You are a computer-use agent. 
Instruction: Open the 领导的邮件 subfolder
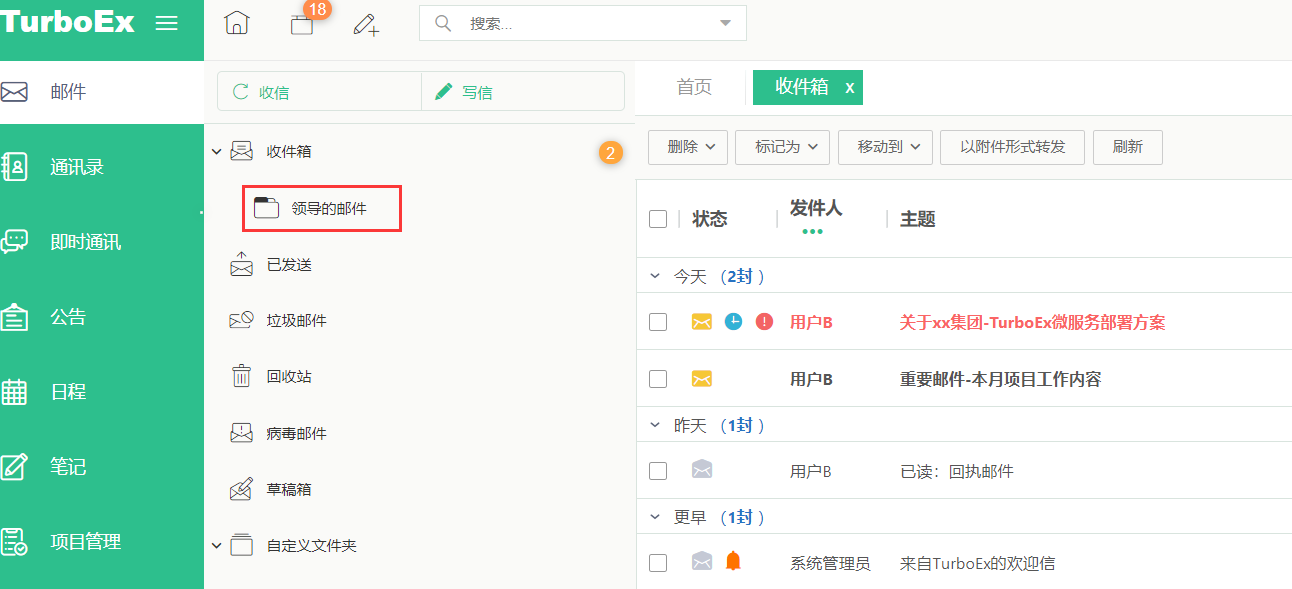coord(322,208)
